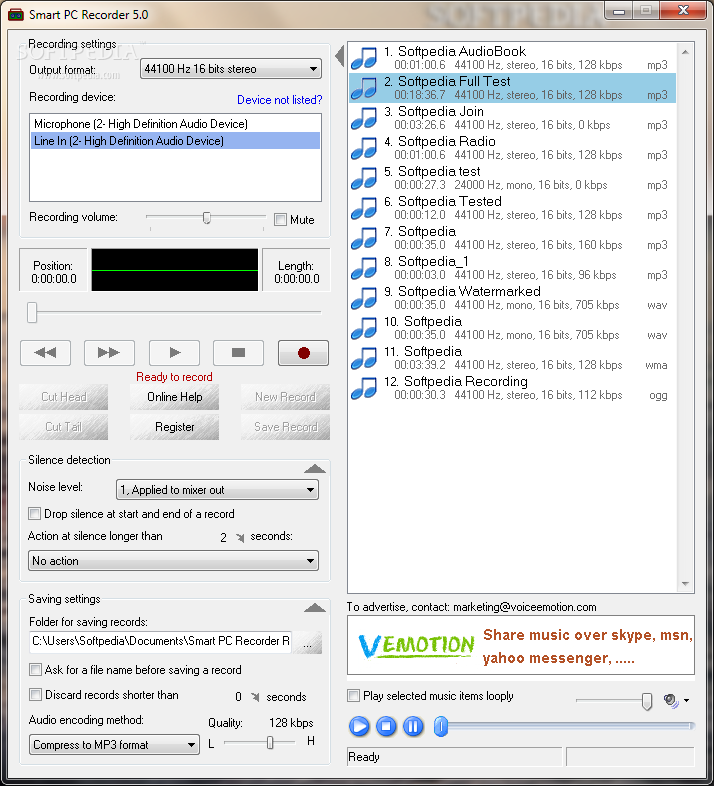The height and width of the screenshot is (786, 714).
Task: Collapse the Saving settings section
Action: [x=315, y=608]
